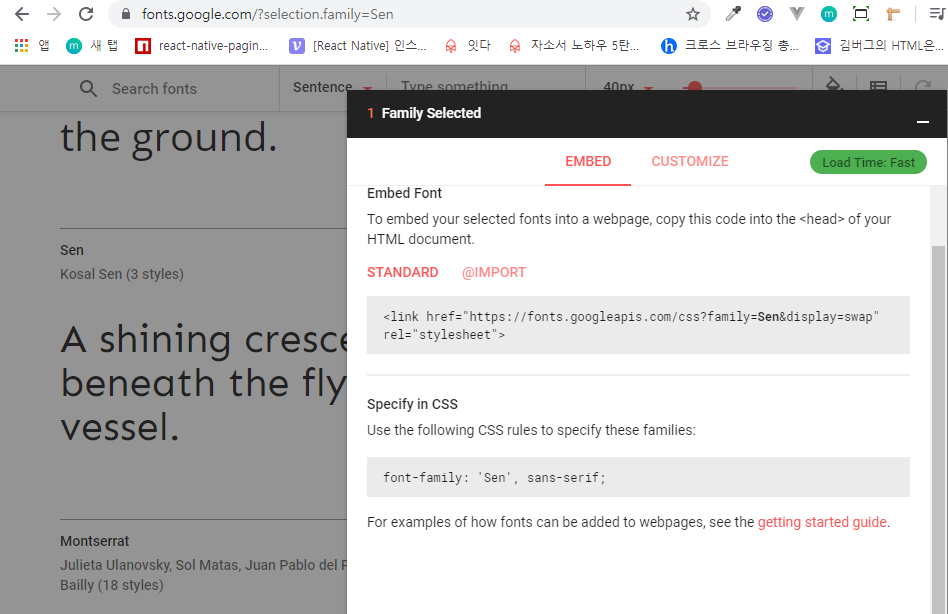Select the STANDARD embed option

click(403, 273)
